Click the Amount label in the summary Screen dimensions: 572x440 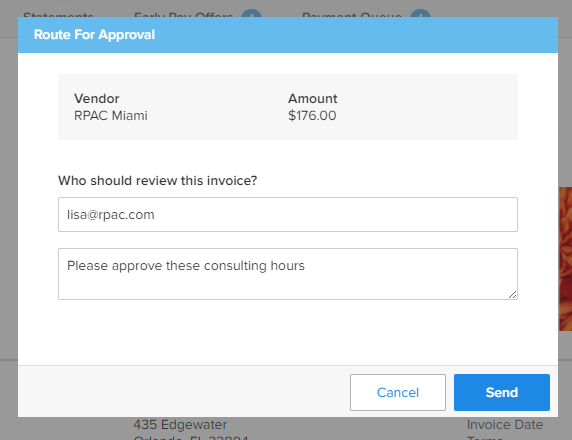[313, 99]
